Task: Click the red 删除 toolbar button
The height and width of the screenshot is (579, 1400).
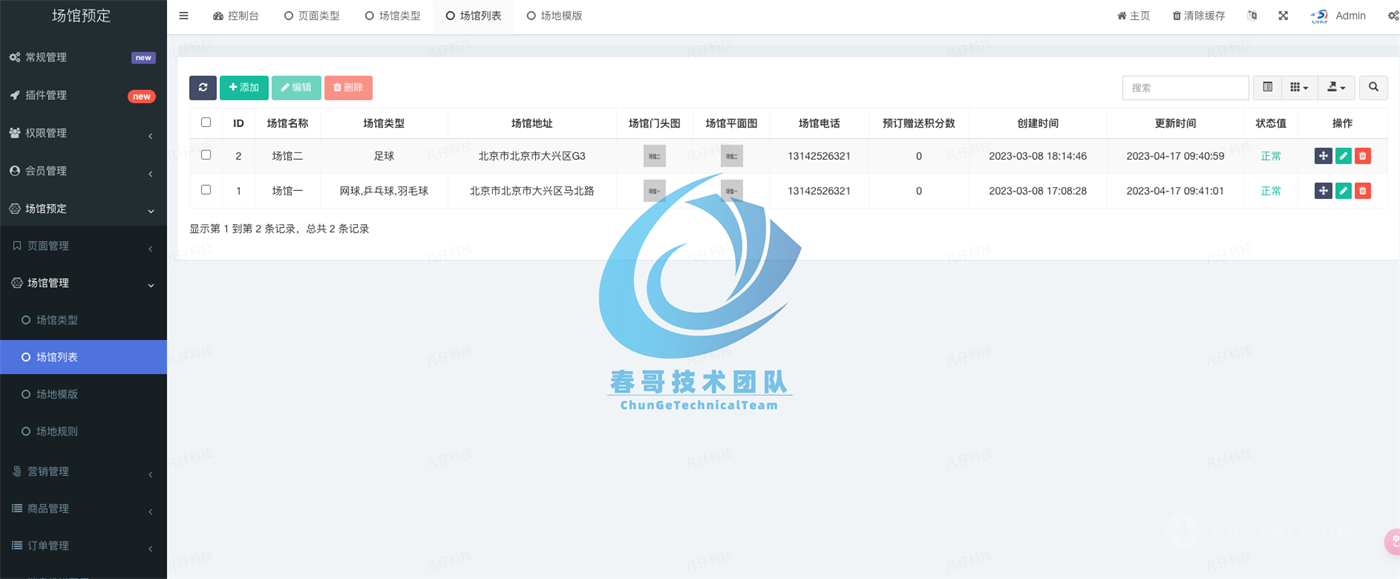Action: tap(348, 88)
